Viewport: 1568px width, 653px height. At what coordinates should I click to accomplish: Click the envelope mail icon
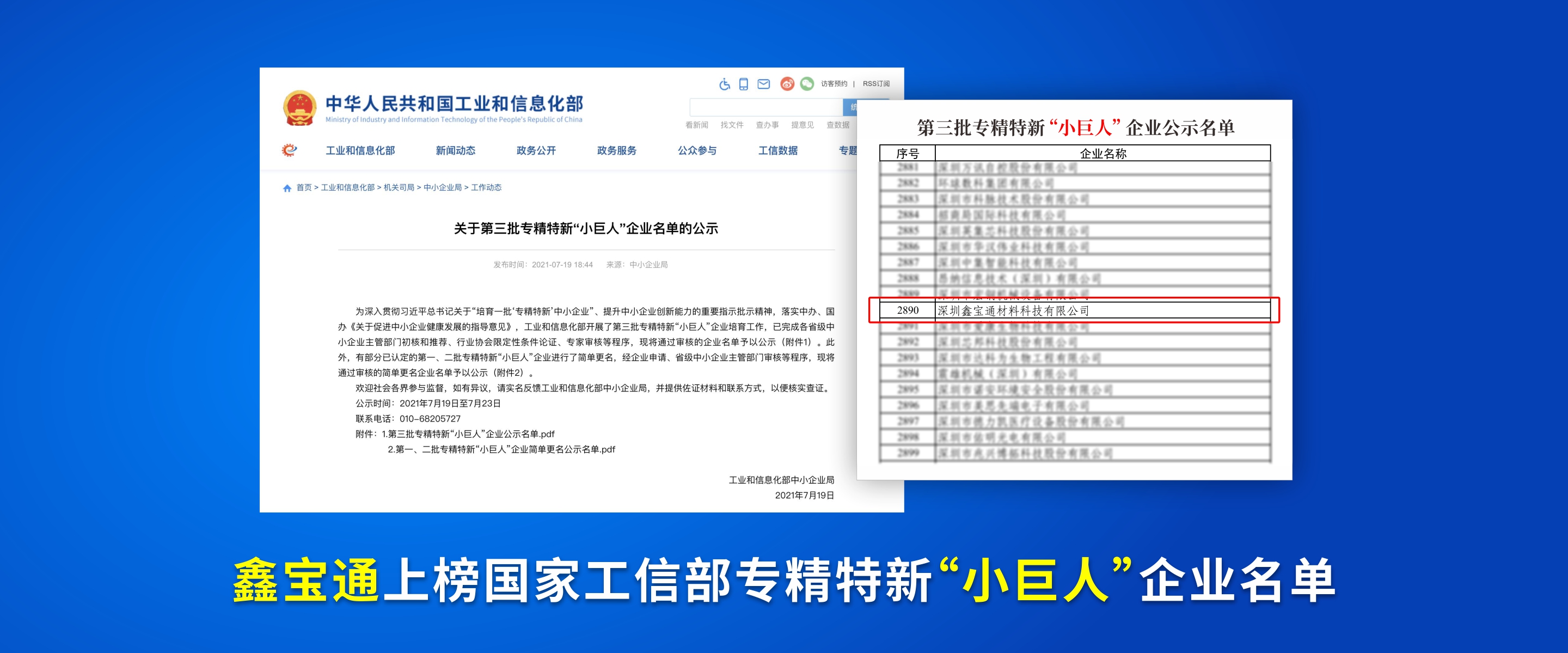763,84
